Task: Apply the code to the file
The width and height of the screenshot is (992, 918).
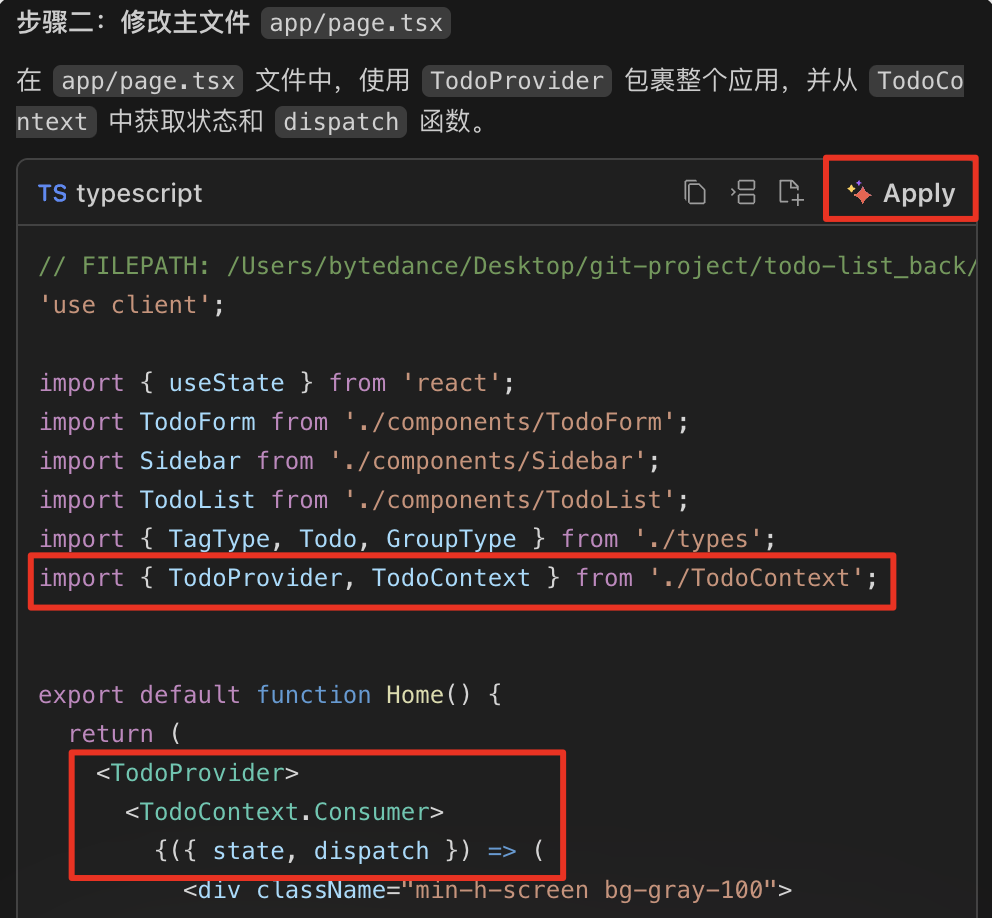Action: point(900,192)
